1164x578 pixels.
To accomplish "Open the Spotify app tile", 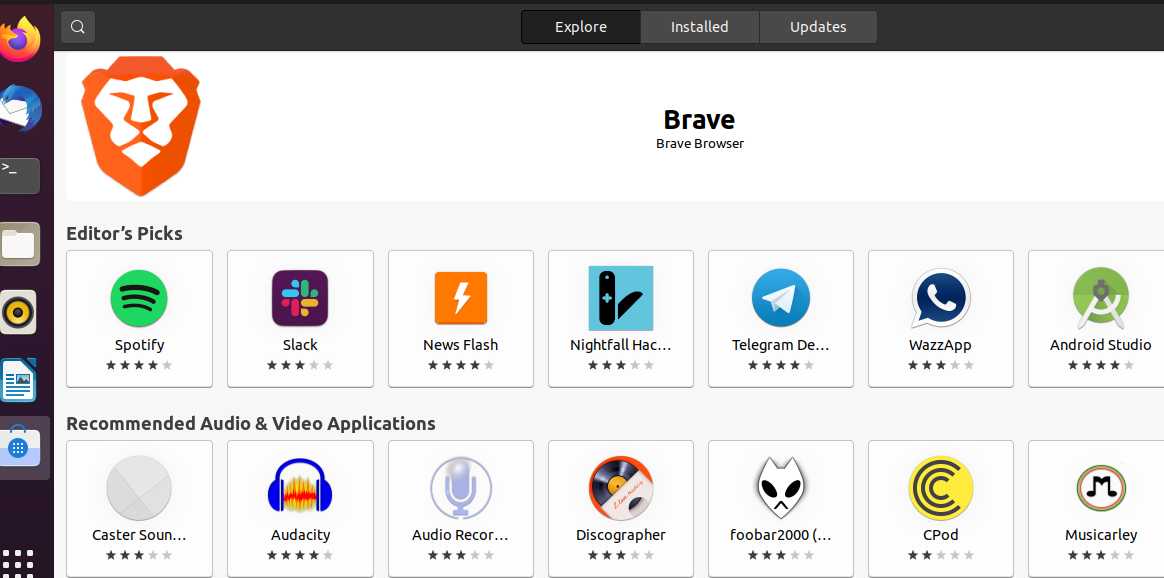I will [139, 318].
